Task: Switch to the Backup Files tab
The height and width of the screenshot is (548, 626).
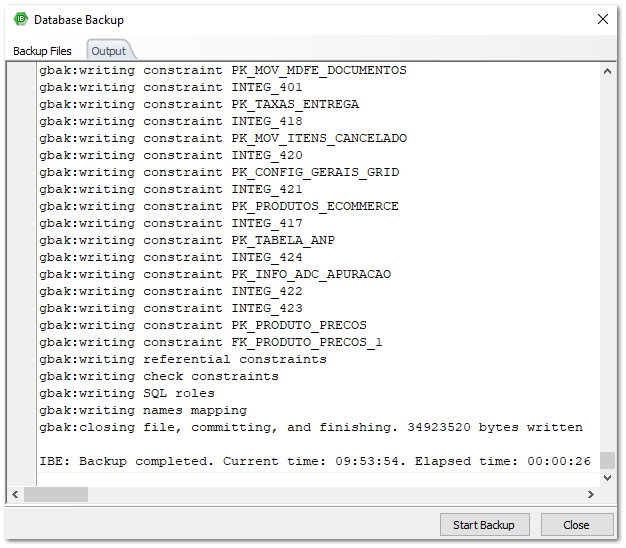Action: click(42, 51)
